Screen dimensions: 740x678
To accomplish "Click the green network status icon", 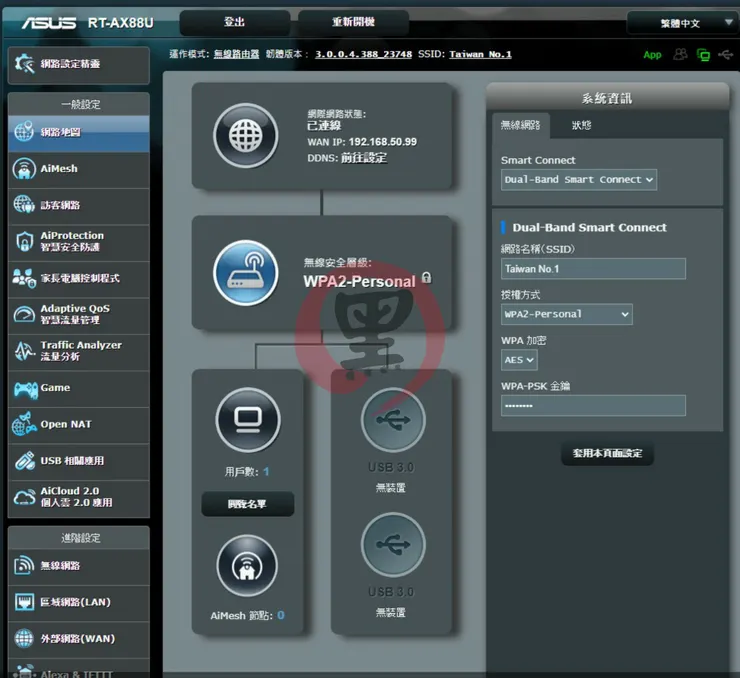I will coord(703,55).
